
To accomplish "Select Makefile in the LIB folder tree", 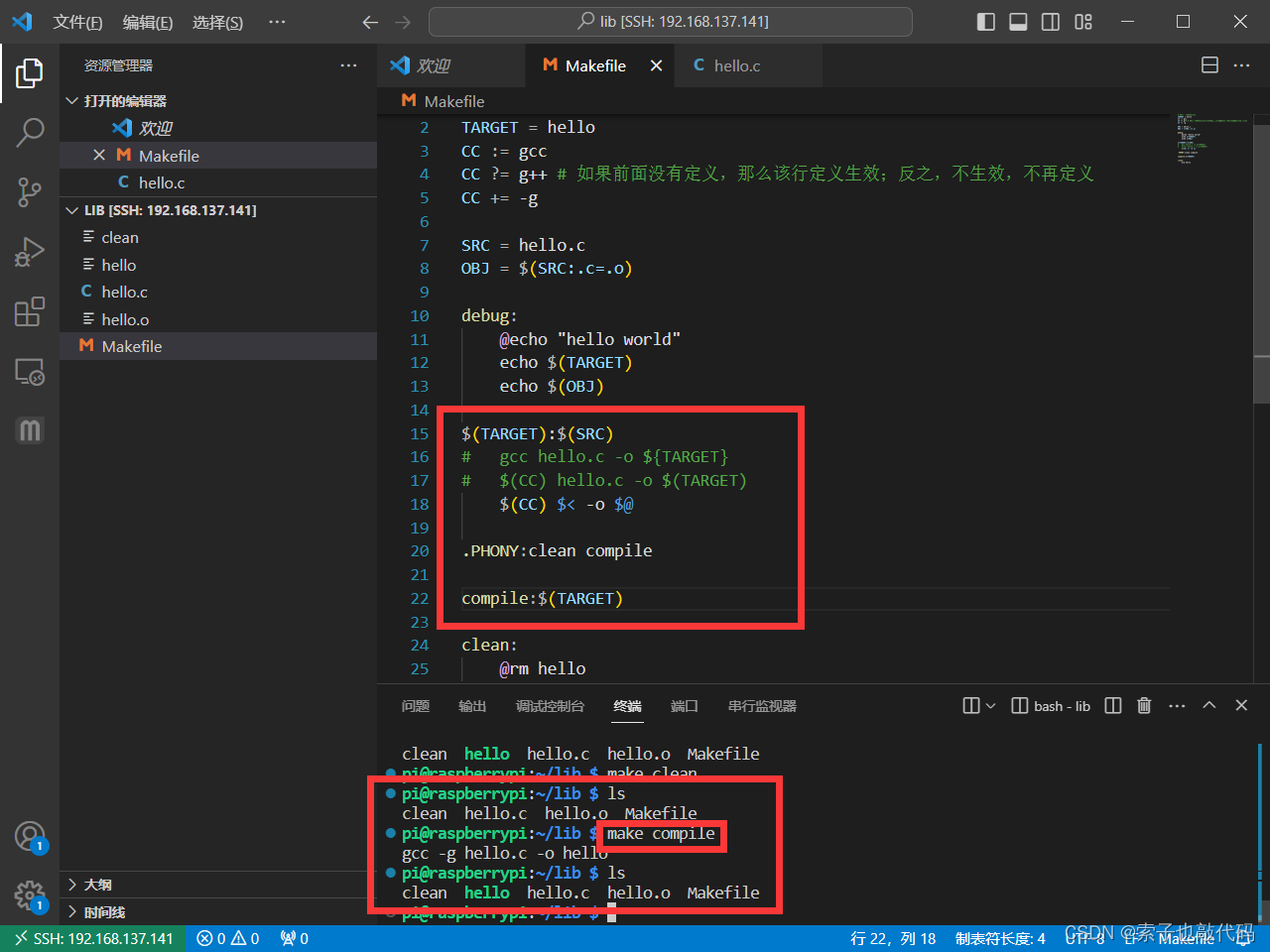I will pos(218,346).
